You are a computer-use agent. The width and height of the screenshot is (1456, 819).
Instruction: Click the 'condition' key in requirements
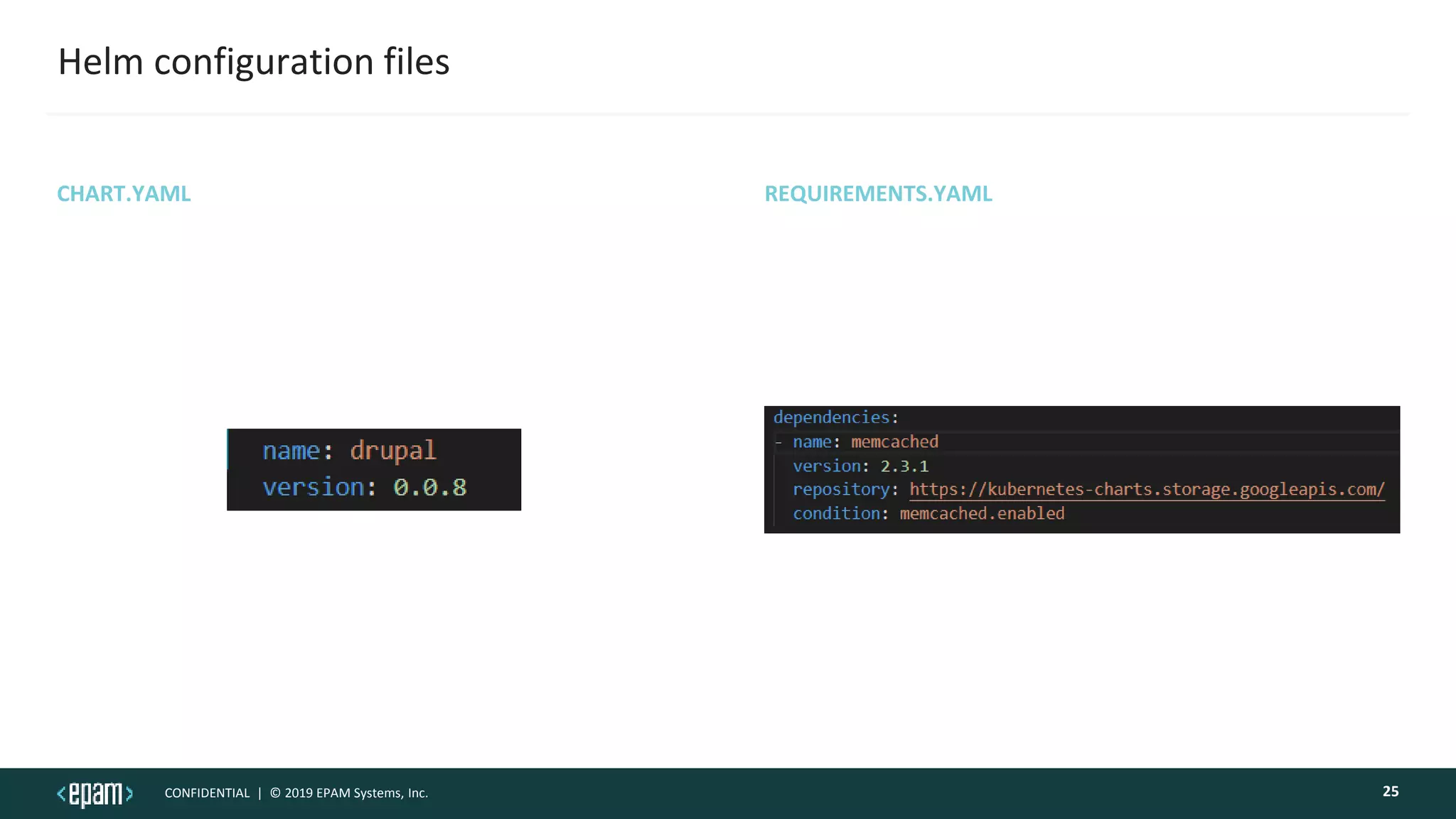(835, 514)
